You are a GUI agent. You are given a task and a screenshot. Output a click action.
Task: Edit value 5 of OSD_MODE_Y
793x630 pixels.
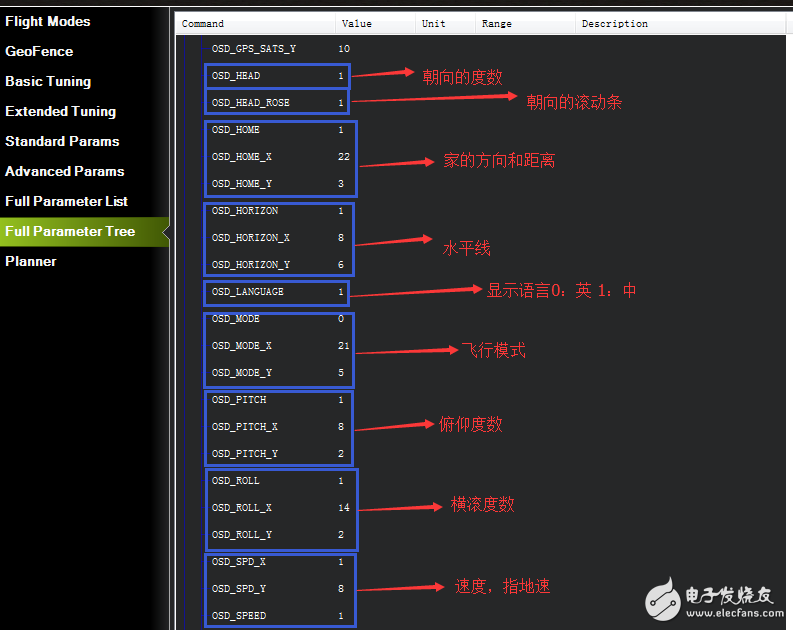click(341, 373)
